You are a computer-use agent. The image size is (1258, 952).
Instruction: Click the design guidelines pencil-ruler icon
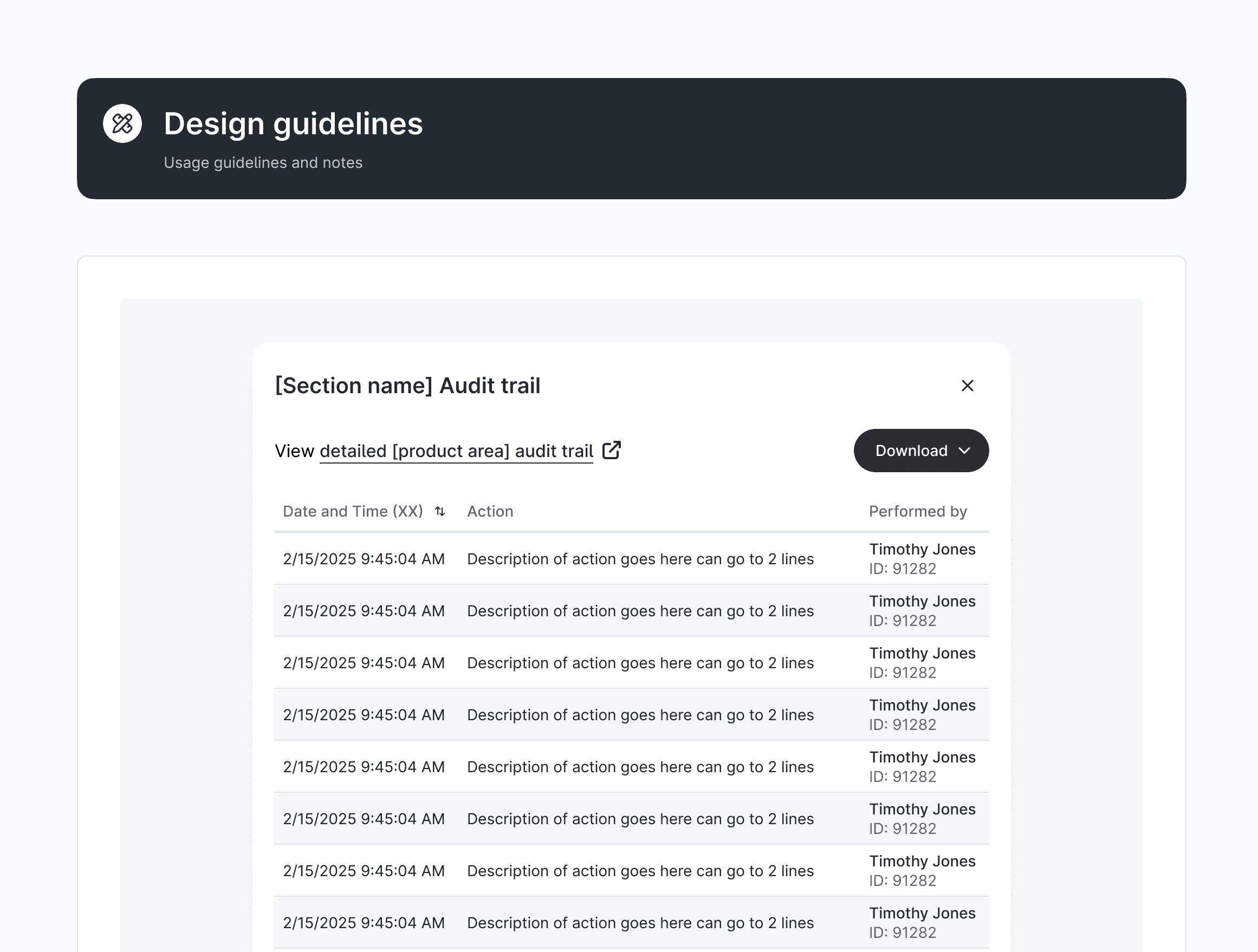point(122,123)
